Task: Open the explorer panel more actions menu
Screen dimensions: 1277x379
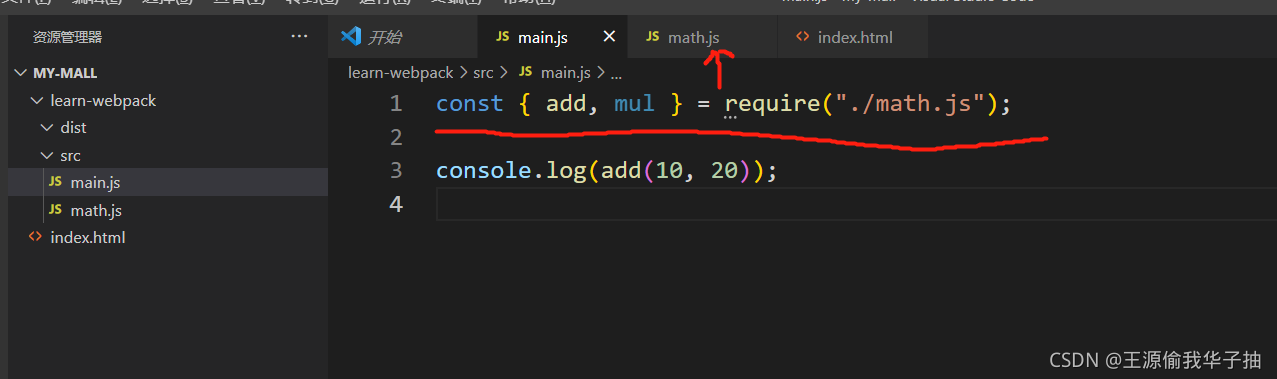Action: 299,37
